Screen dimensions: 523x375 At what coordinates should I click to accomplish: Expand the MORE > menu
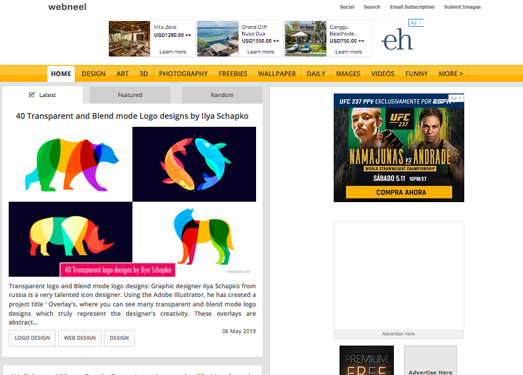(451, 74)
